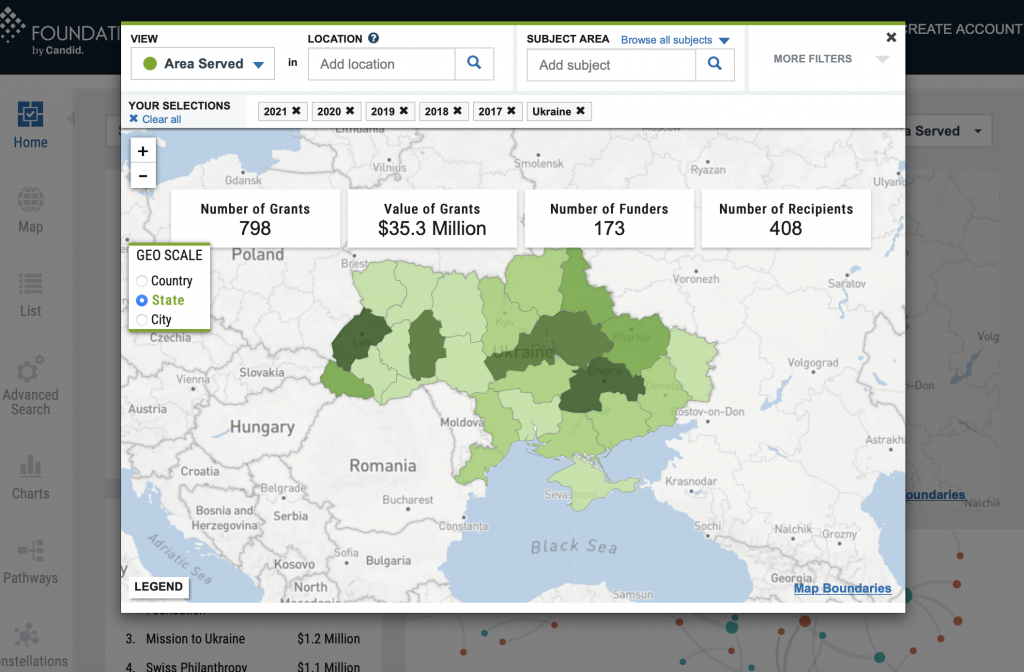This screenshot has height=672, width=1024.
Task: Click the location search magnifier icon
Action: 474,63
